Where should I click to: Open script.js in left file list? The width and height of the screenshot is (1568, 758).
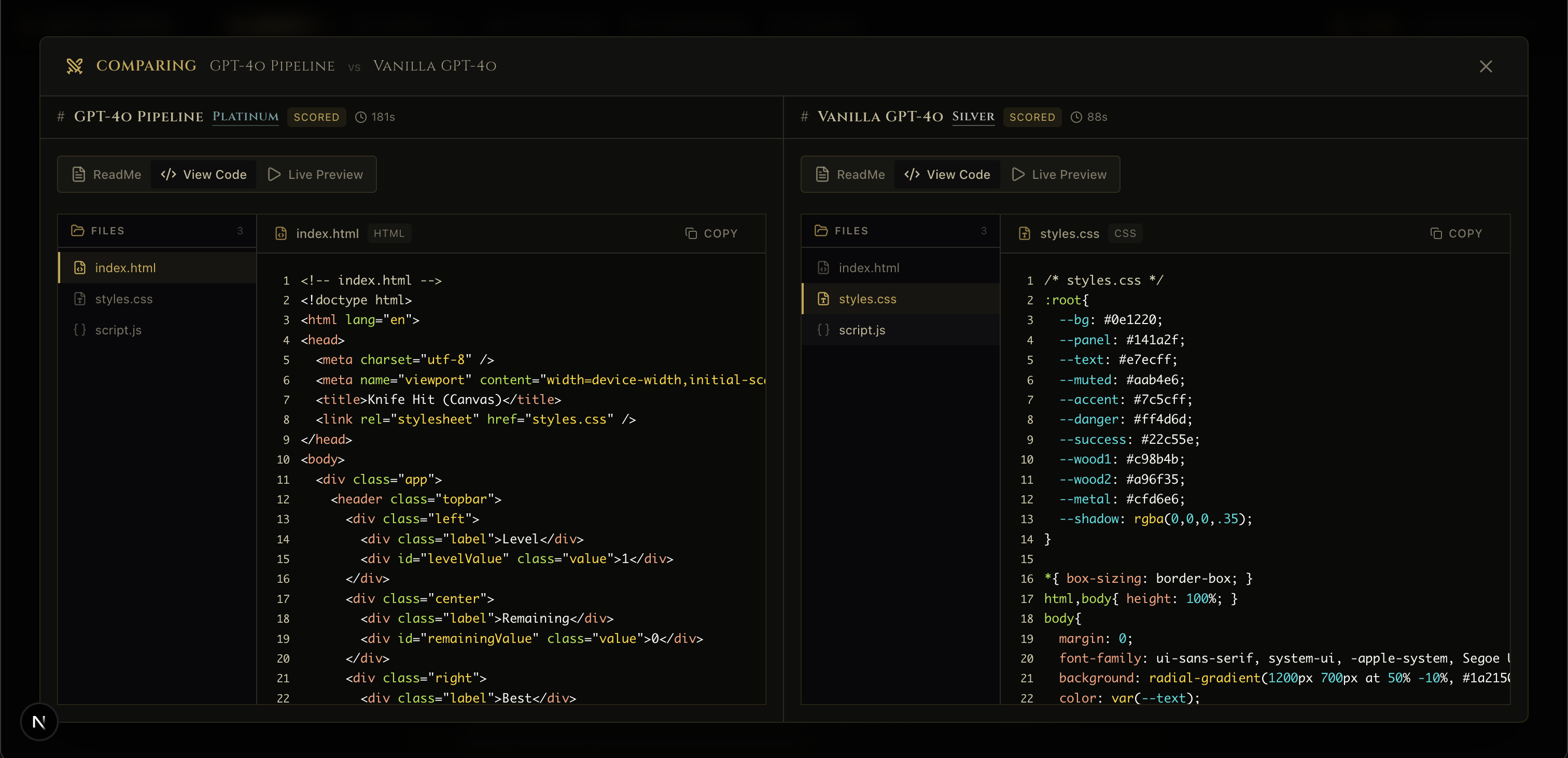(x=118, y=330)
